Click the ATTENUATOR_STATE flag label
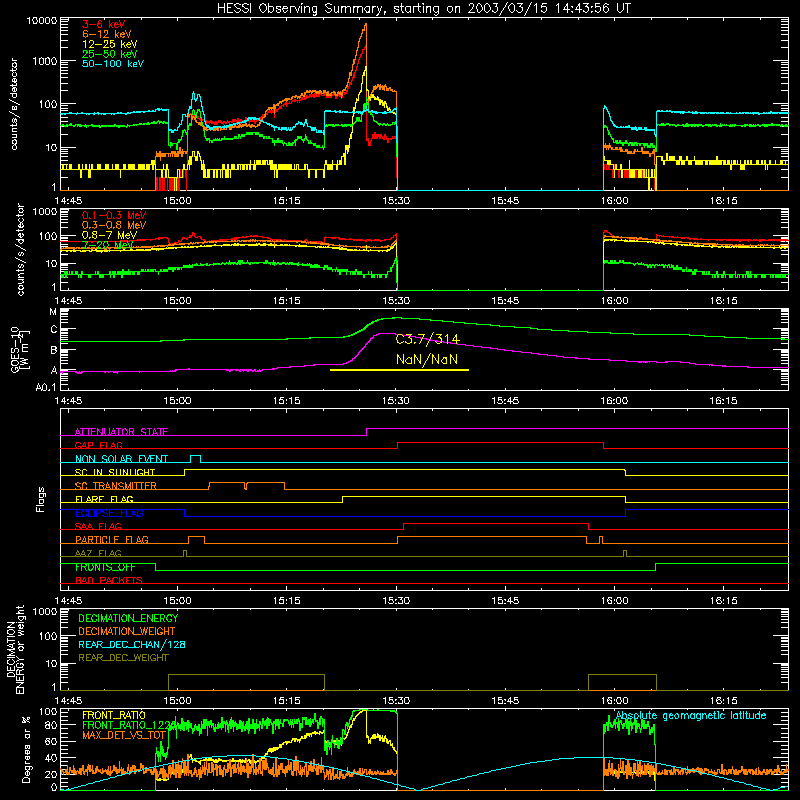Screen dimensions: 800x800 [121, 432]
